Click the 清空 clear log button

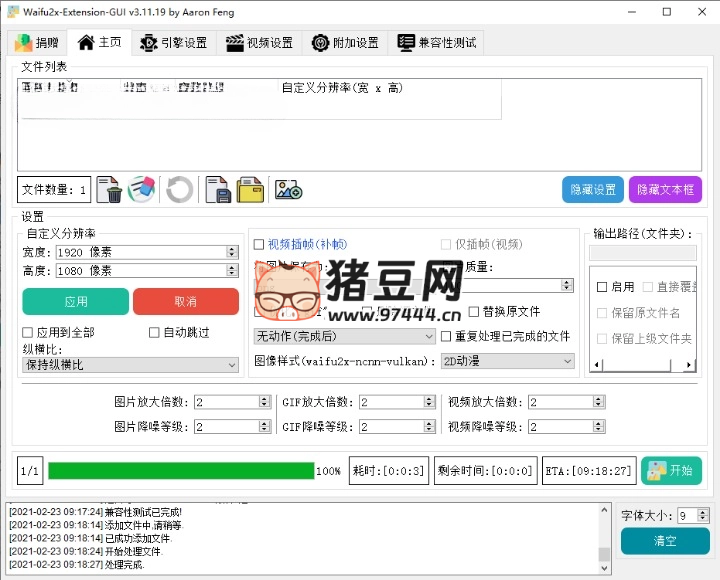(x=665, y=541)
